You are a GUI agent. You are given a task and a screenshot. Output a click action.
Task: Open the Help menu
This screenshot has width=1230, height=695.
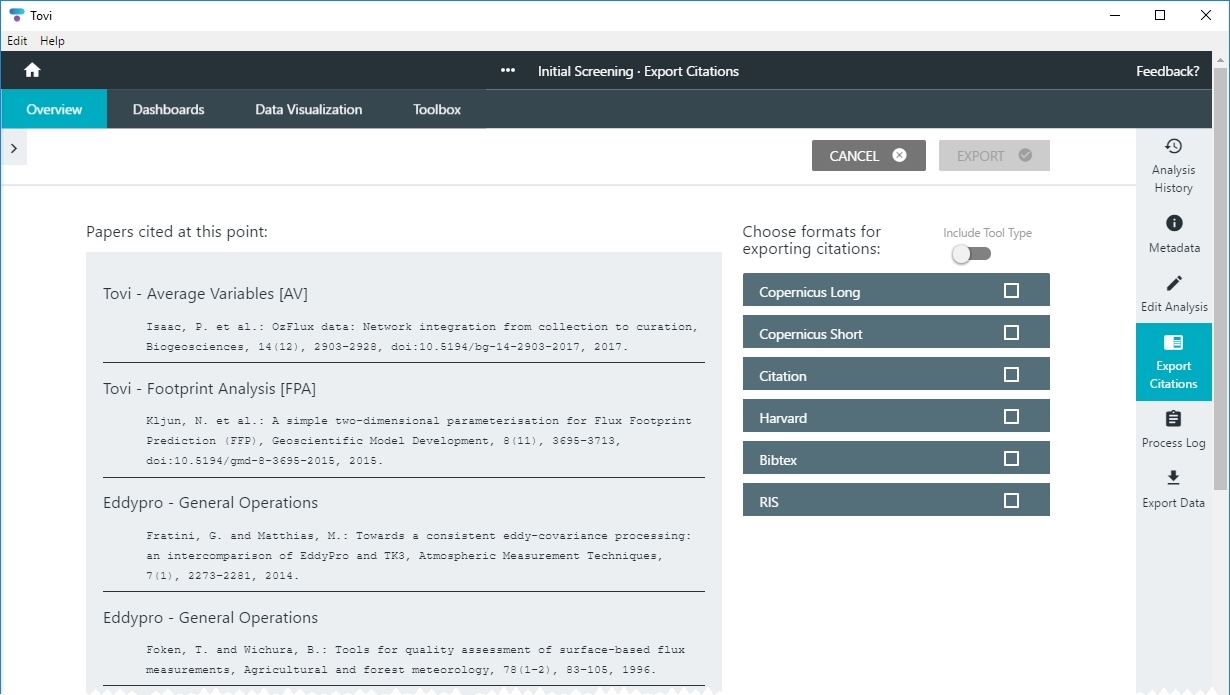[52, 41]
